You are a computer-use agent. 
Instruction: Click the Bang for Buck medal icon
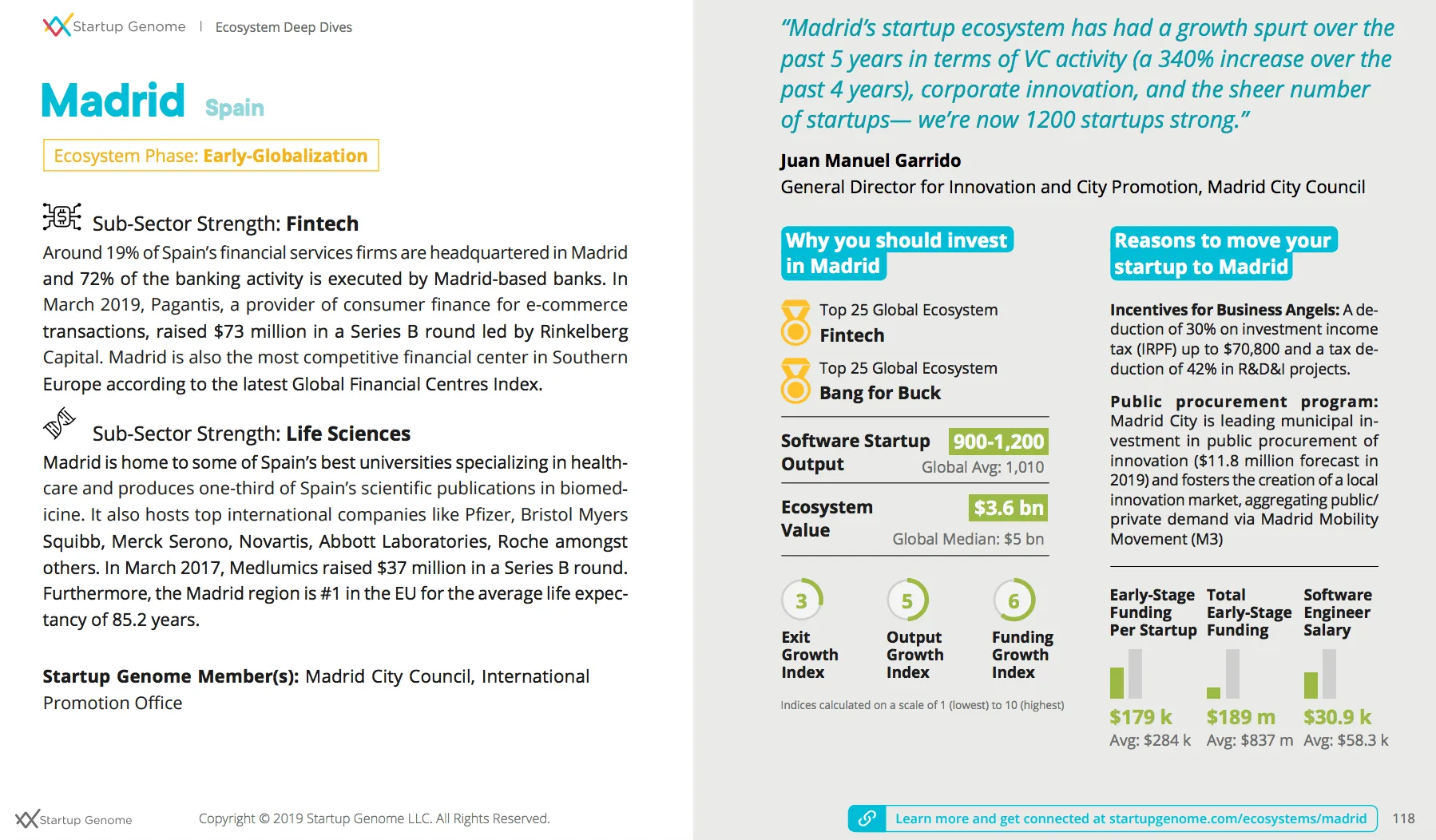(x=795, y=381)
